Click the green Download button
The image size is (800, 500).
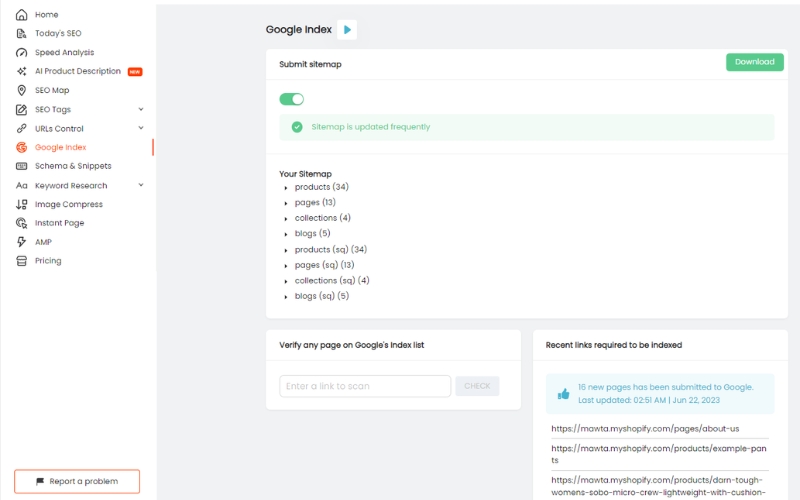coord(755,62)
